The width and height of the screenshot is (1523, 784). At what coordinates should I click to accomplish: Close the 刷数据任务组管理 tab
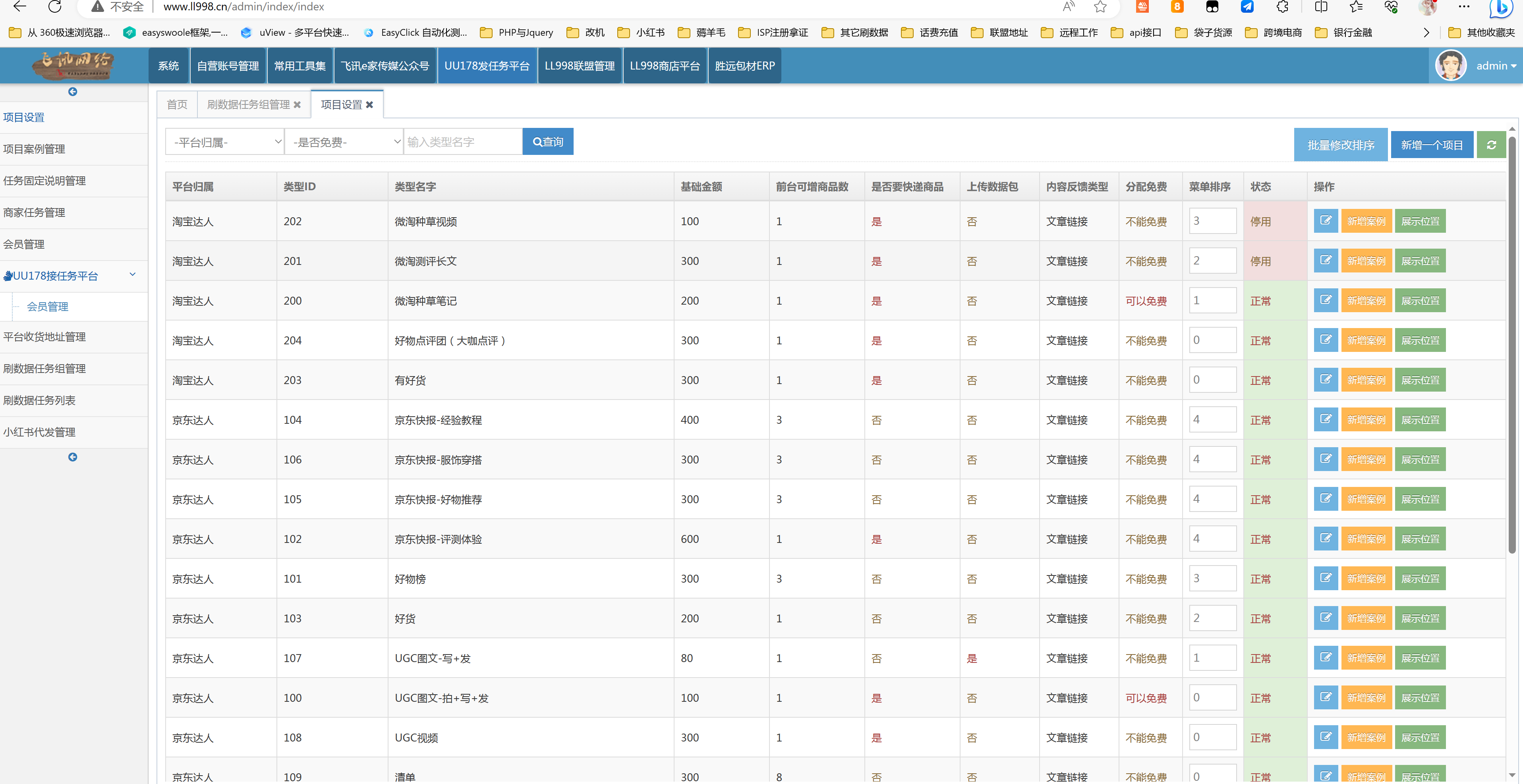pos(298,104)
